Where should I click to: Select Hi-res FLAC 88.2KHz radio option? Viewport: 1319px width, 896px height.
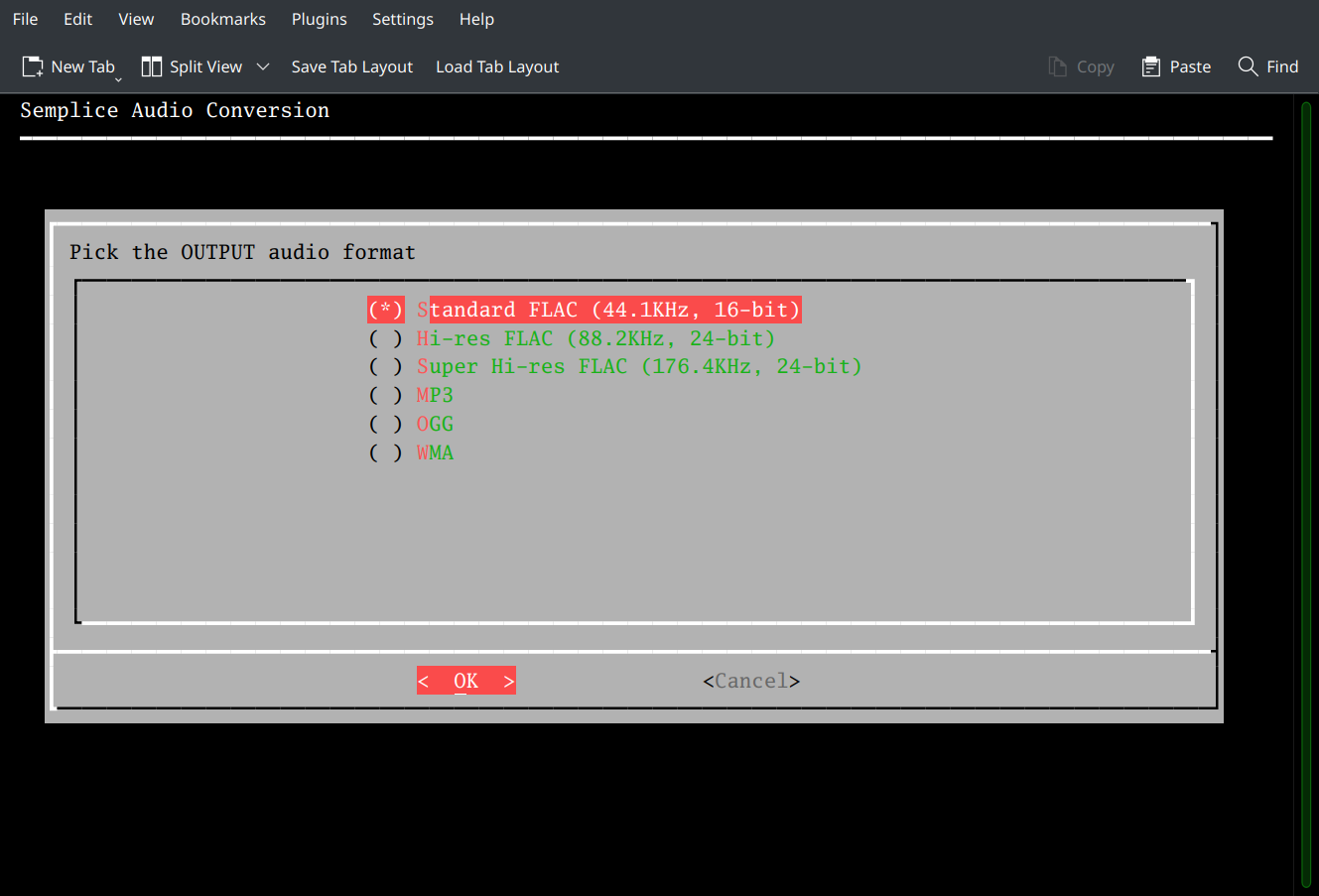point(386,338)
